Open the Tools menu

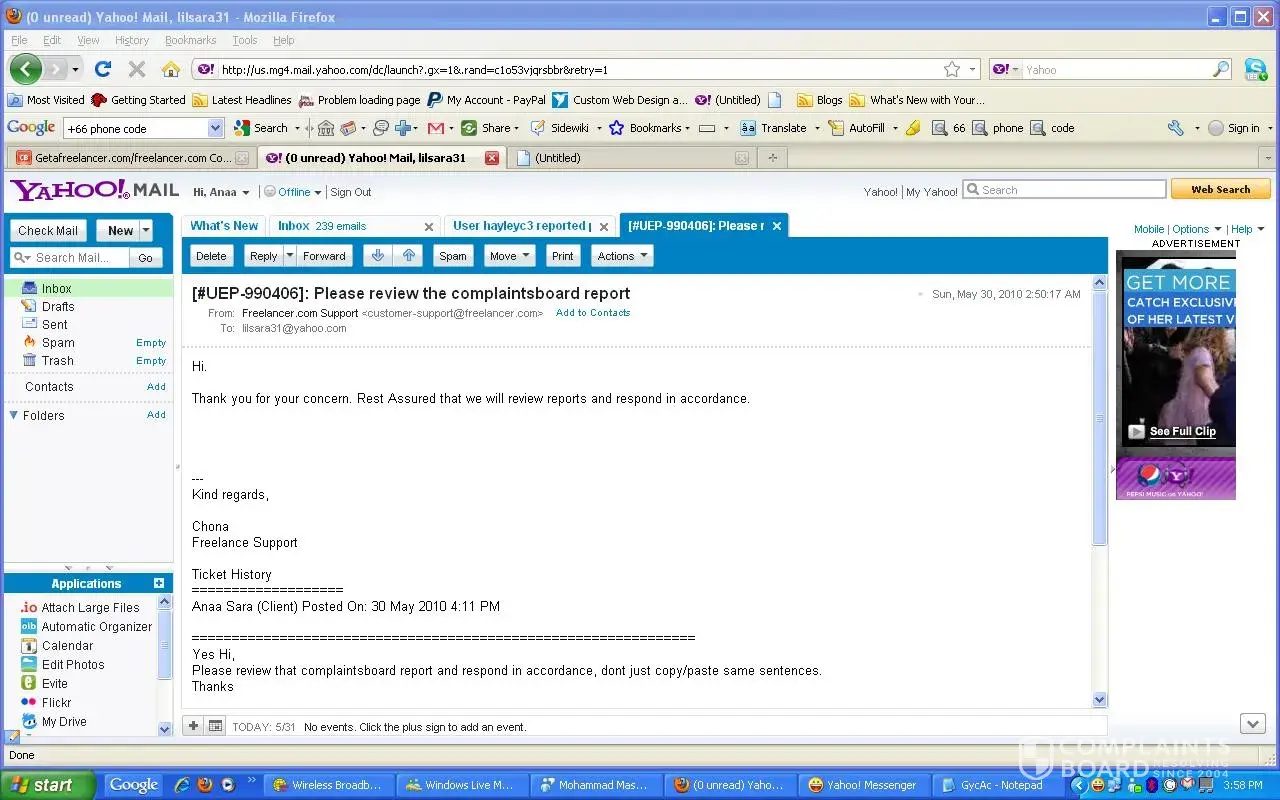pos(245,40)
